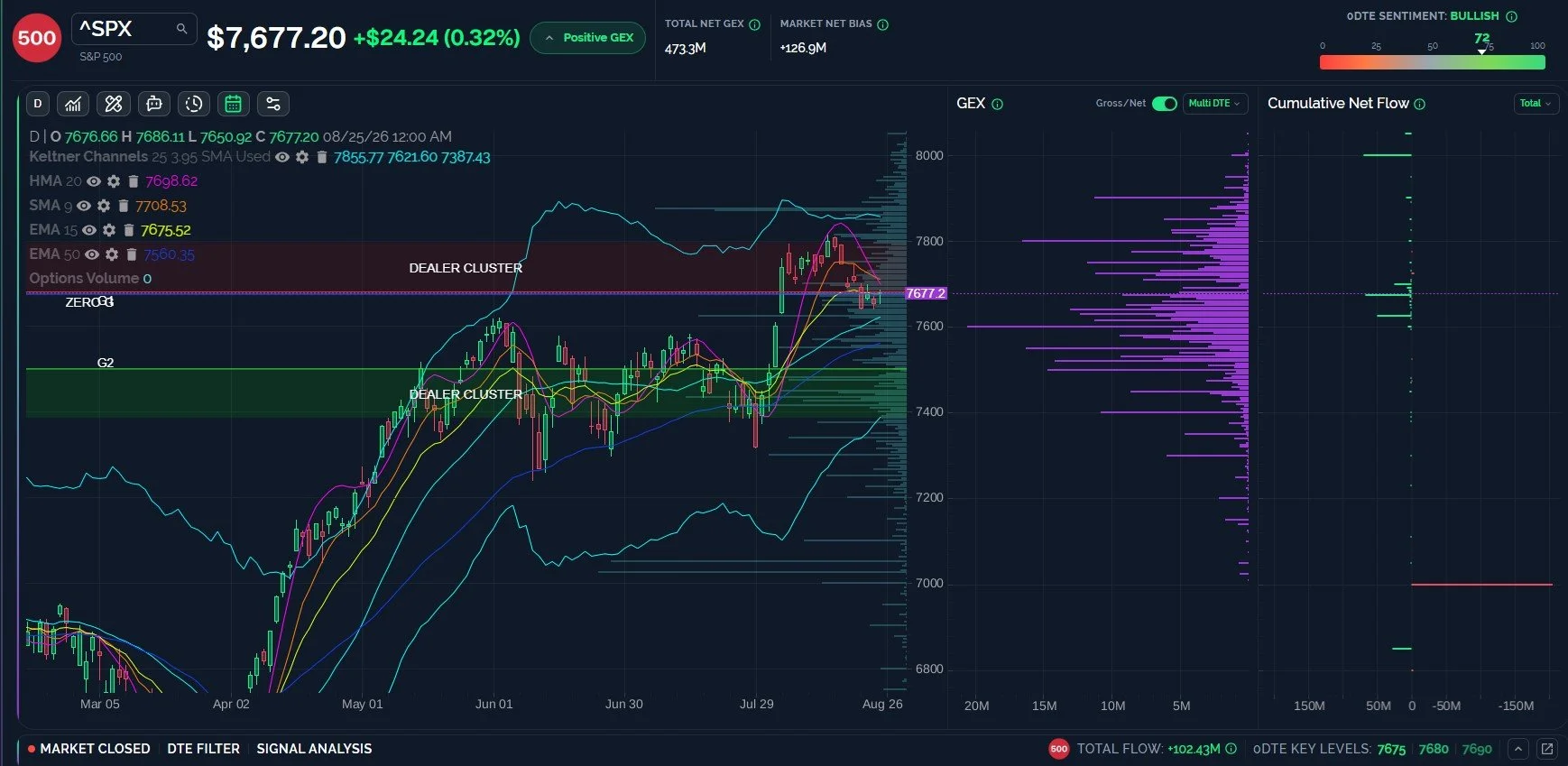Open the AI bot assistant icon
1568x766 pixels.
pyautogui.click(x=154, y=104)
